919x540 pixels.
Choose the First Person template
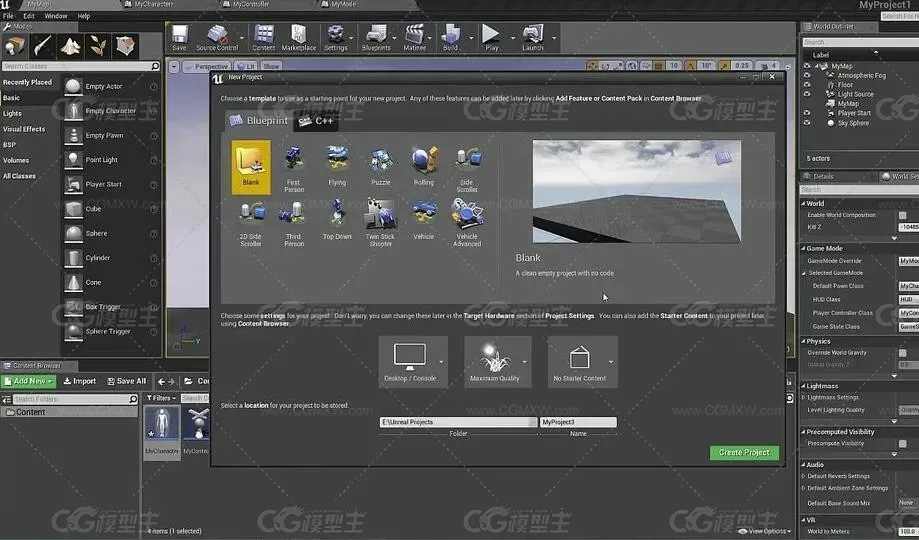[294, 168]
